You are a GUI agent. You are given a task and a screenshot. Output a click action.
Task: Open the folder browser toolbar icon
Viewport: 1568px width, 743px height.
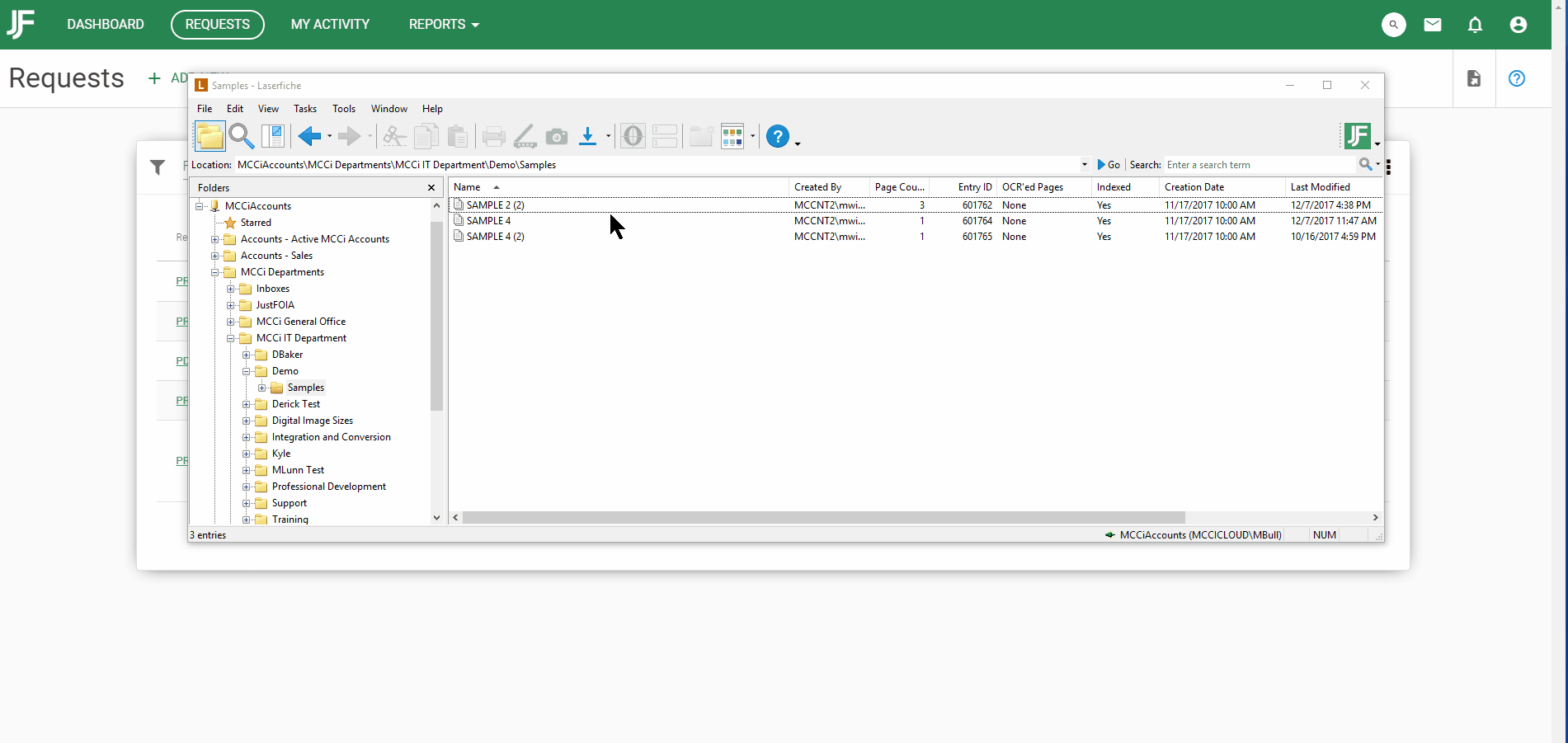(x=210, y=136)
